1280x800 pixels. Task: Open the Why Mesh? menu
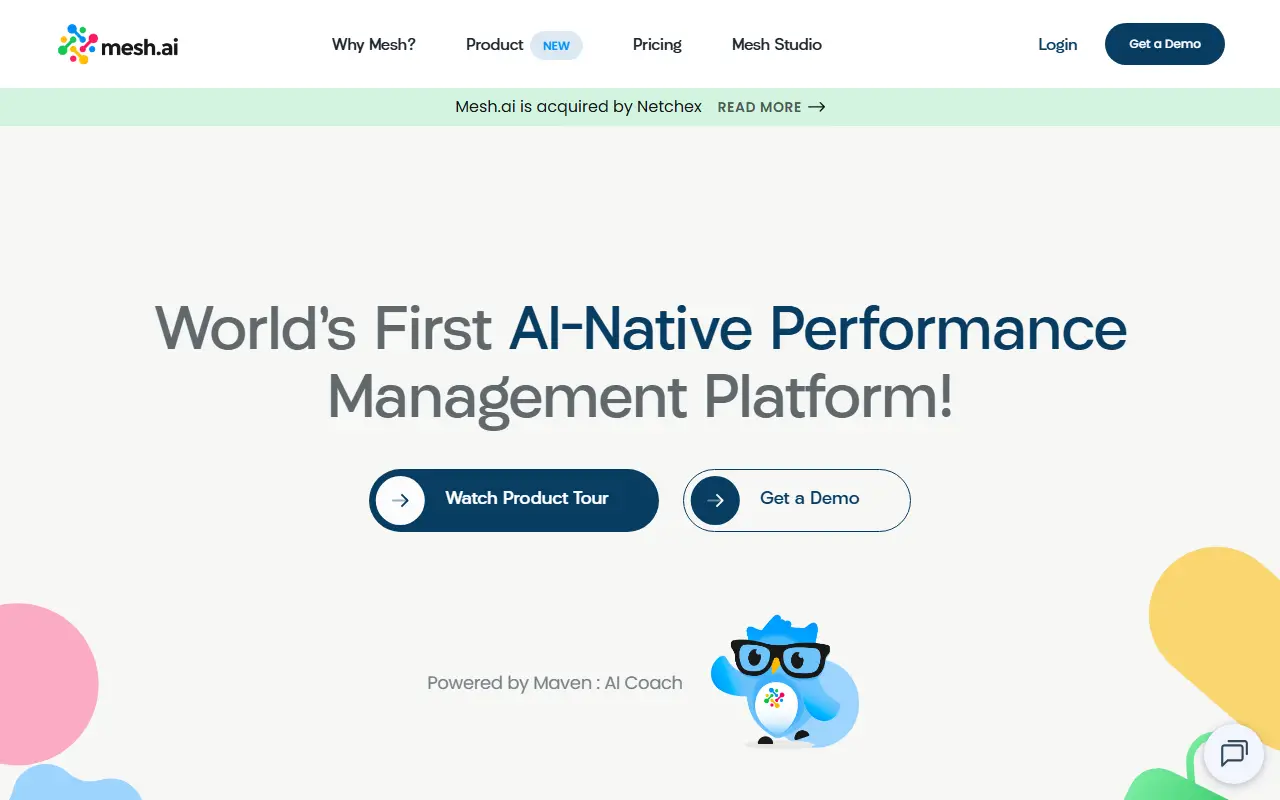[374, 45]
